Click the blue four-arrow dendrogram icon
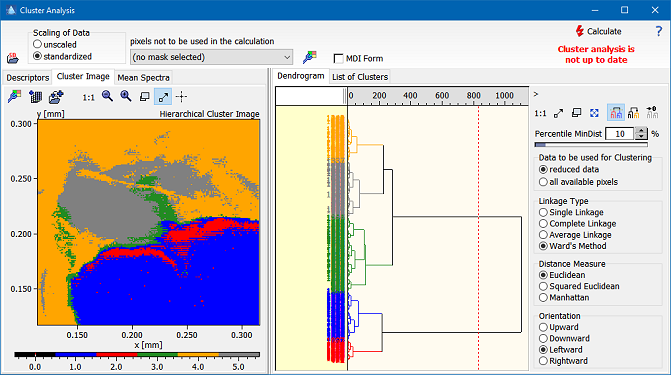Screen dimensions: 671x375 tap(594, 113)
